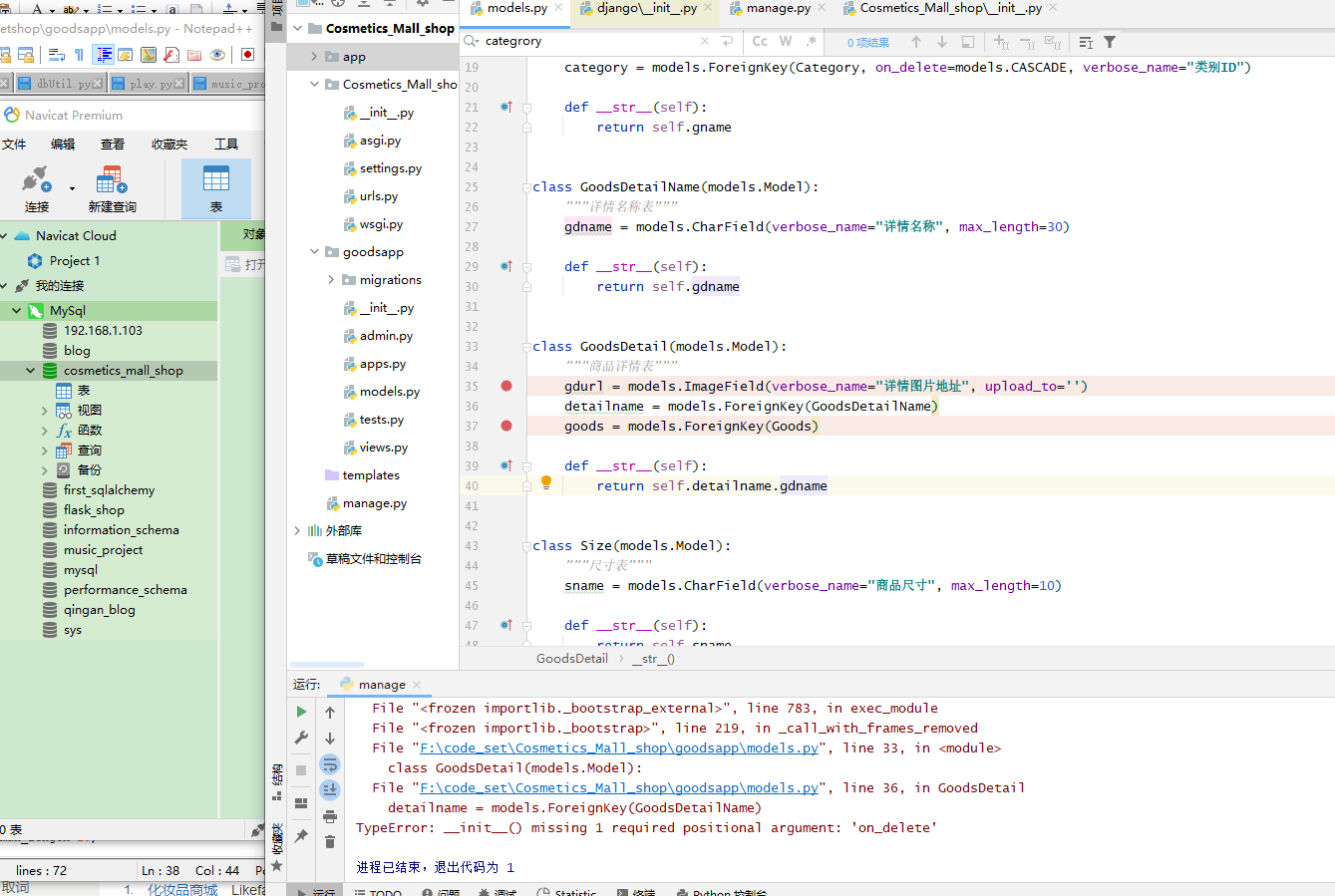The image size is (1335, 896).
Task: Pin the Run tab with the pin icon
Action: (x=301, y=836)
